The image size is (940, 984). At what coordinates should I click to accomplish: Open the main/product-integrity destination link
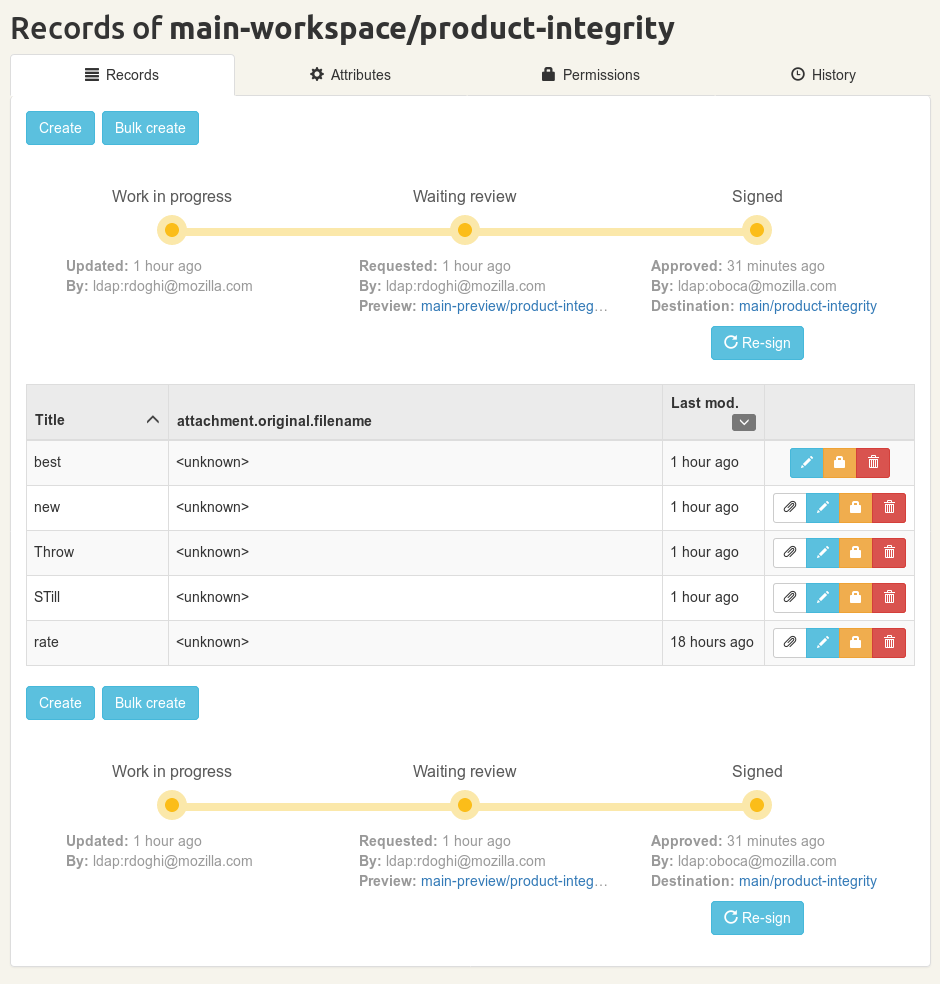coord(808,306)
